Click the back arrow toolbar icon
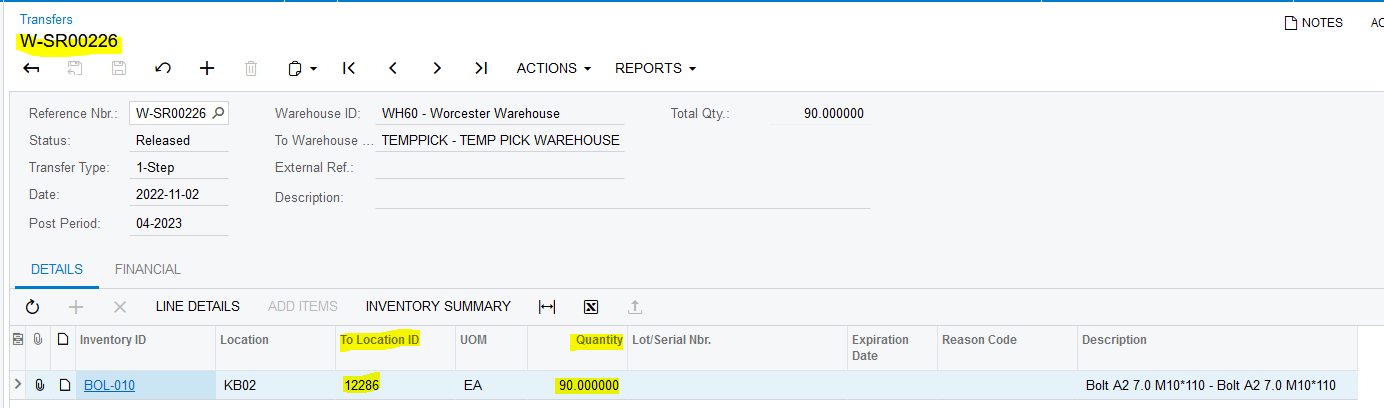Image resolution: width=1384 pixels, height=408 pixels. coord(32,68)
